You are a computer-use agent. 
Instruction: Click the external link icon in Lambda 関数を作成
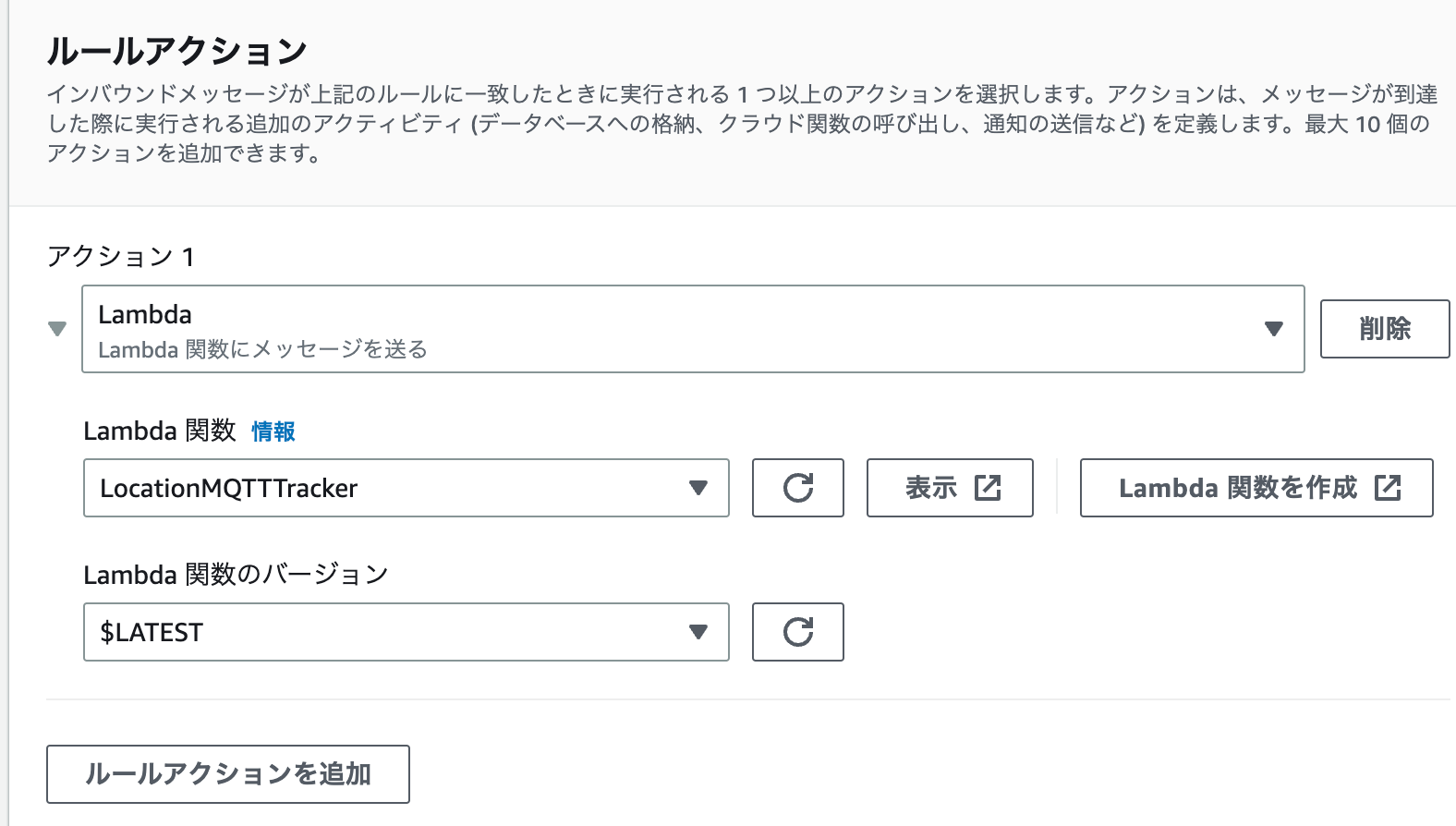pyautogui.click(x=1388, y=488)
